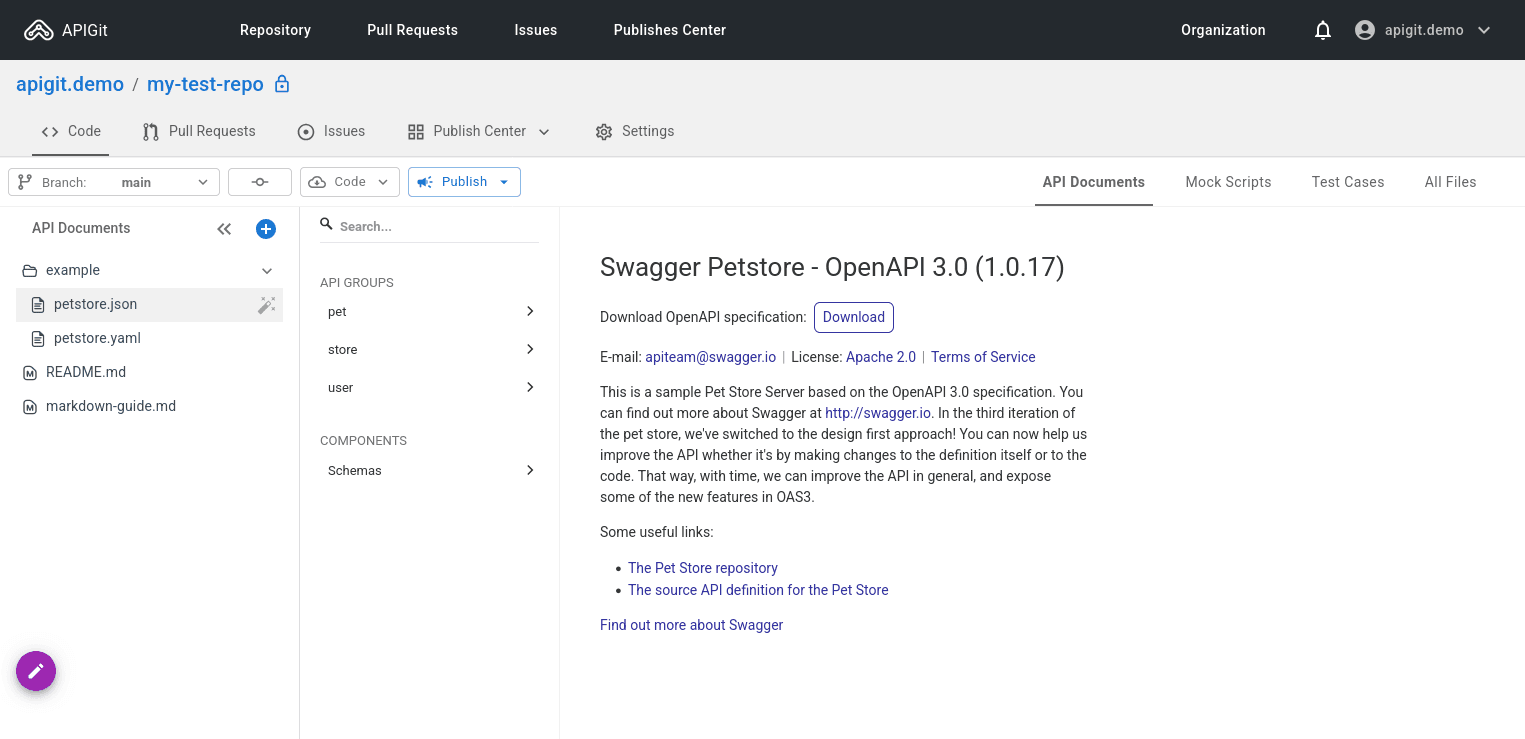Click the my-test-repo breadcrumb link

pyautogui.click(x=205, y=84)
